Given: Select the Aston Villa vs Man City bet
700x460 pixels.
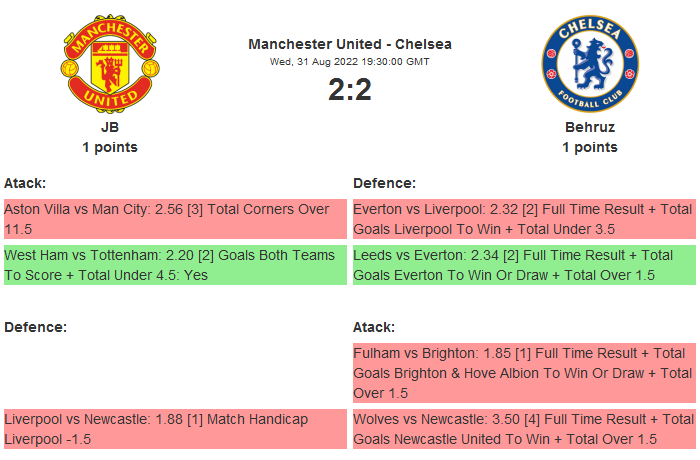Looking at the screenshot, I should tap(175, 219).
